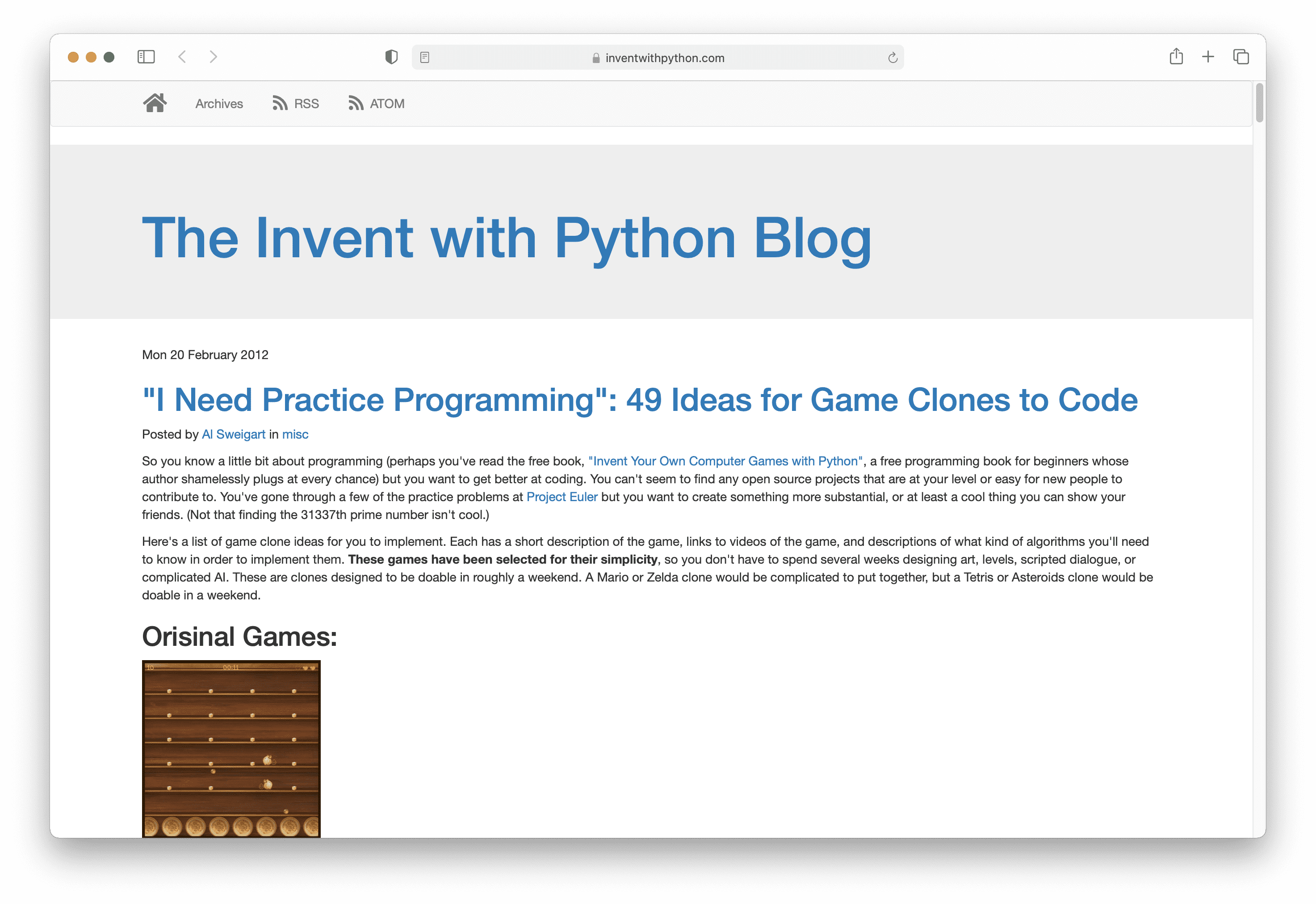Go forward with the forward arrow

[213, 57]
